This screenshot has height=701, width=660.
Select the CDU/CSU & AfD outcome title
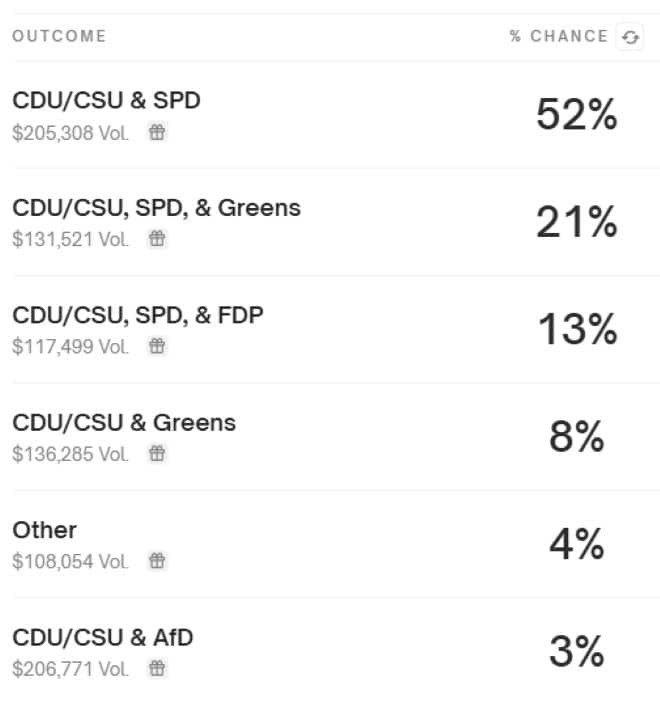point(102,637)
